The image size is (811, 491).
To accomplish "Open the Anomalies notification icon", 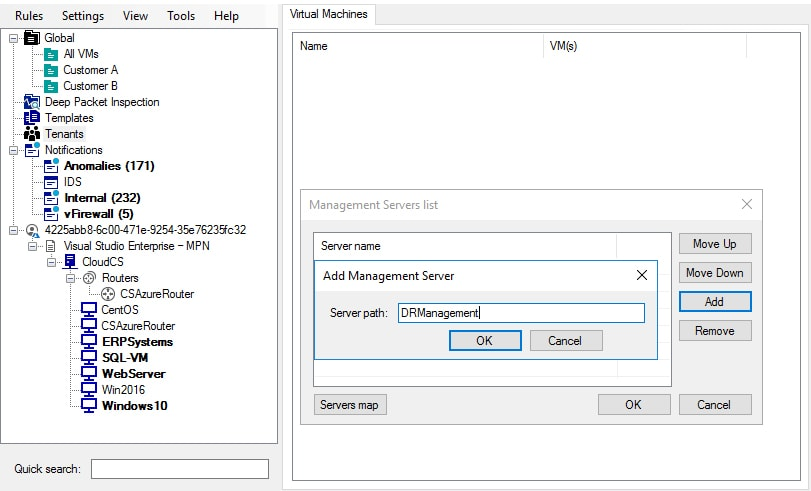I will [51, 166].
